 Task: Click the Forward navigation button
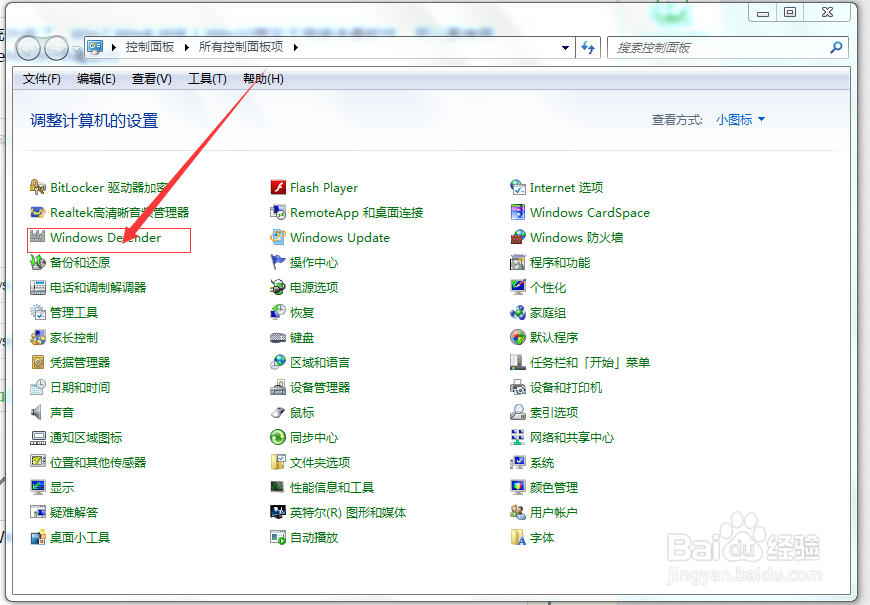tap(56, 49)
